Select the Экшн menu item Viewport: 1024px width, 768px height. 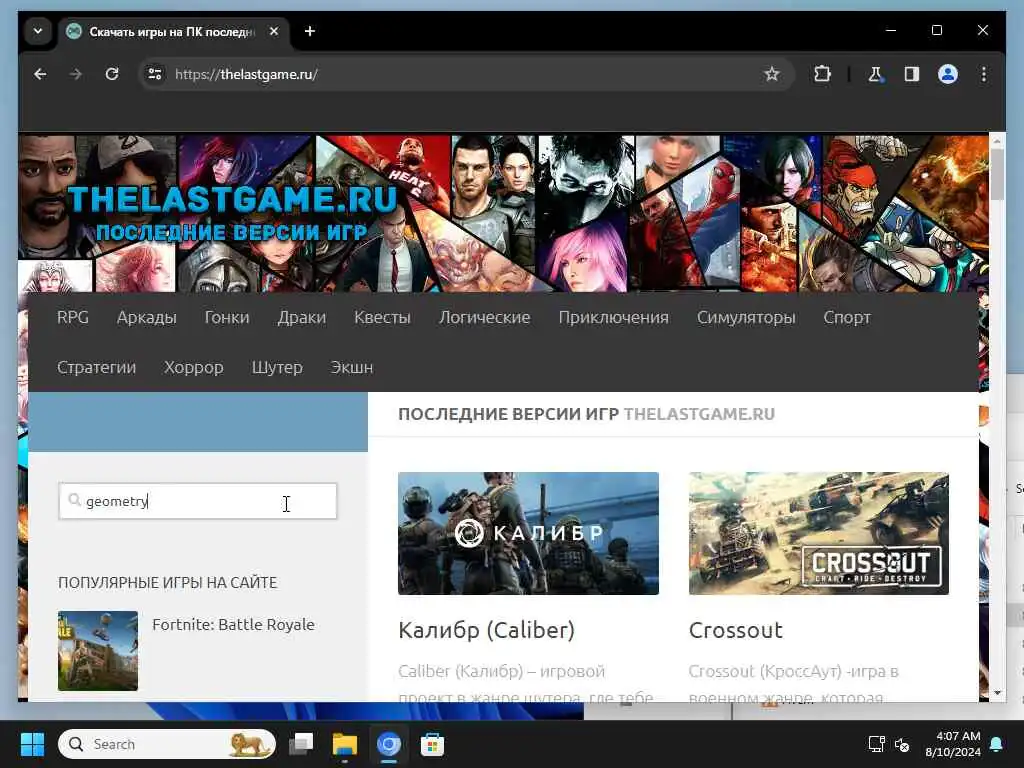[351, 368]
